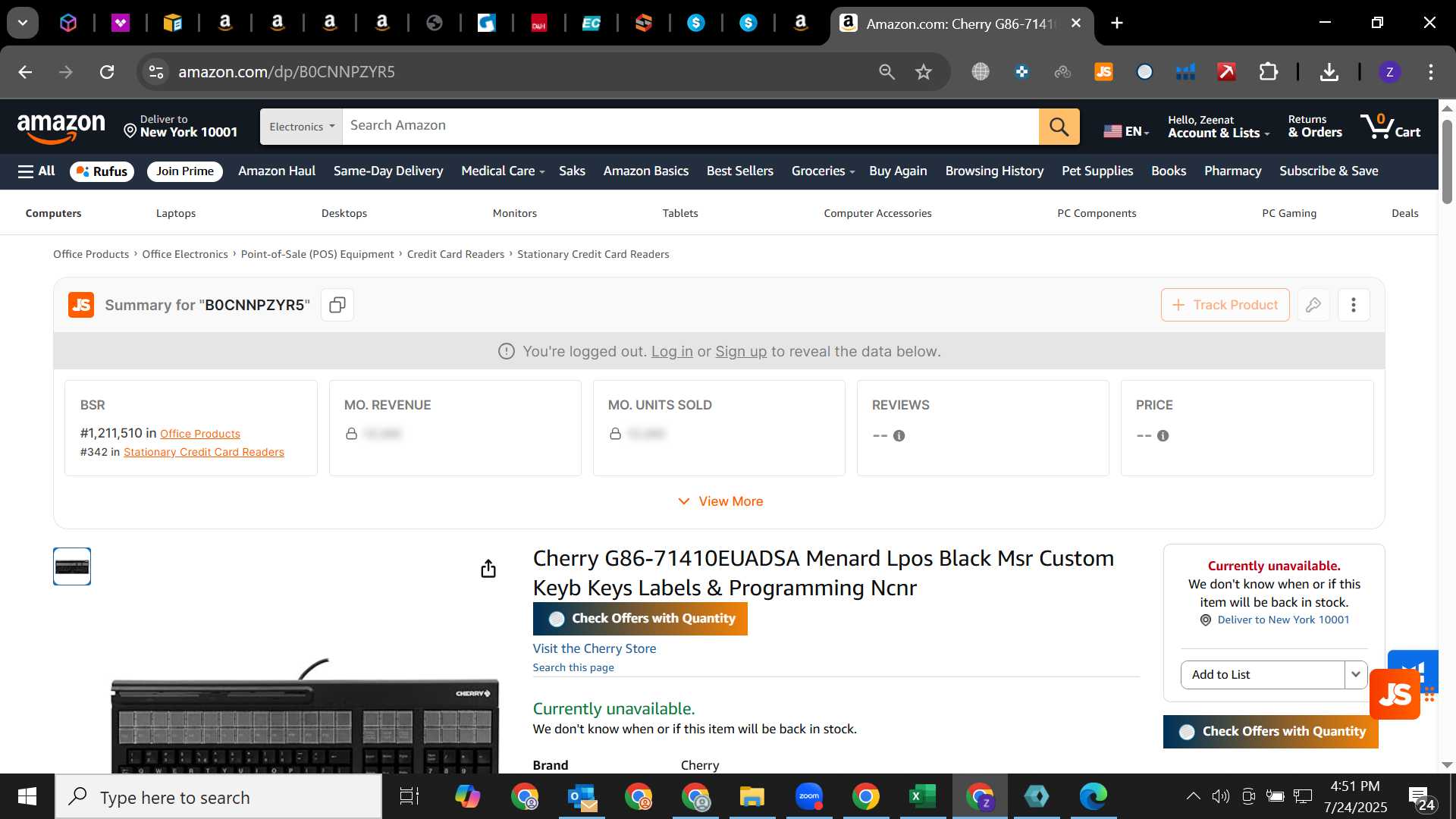Click the Jungle Scout JS extension icon in toolbar
1456x819 pixels.
pos(1103,72)
